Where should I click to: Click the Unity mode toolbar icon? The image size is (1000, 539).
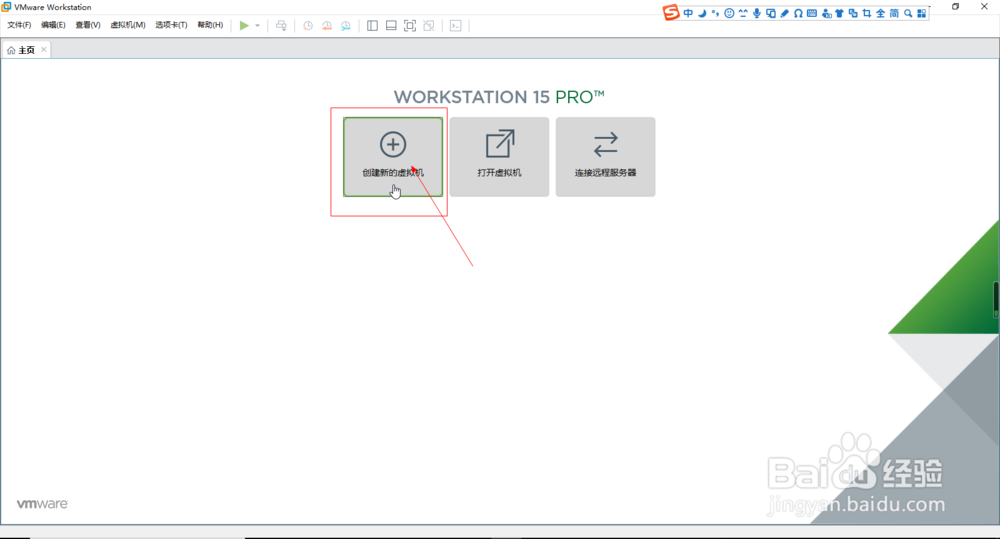[x=429, y=26]
